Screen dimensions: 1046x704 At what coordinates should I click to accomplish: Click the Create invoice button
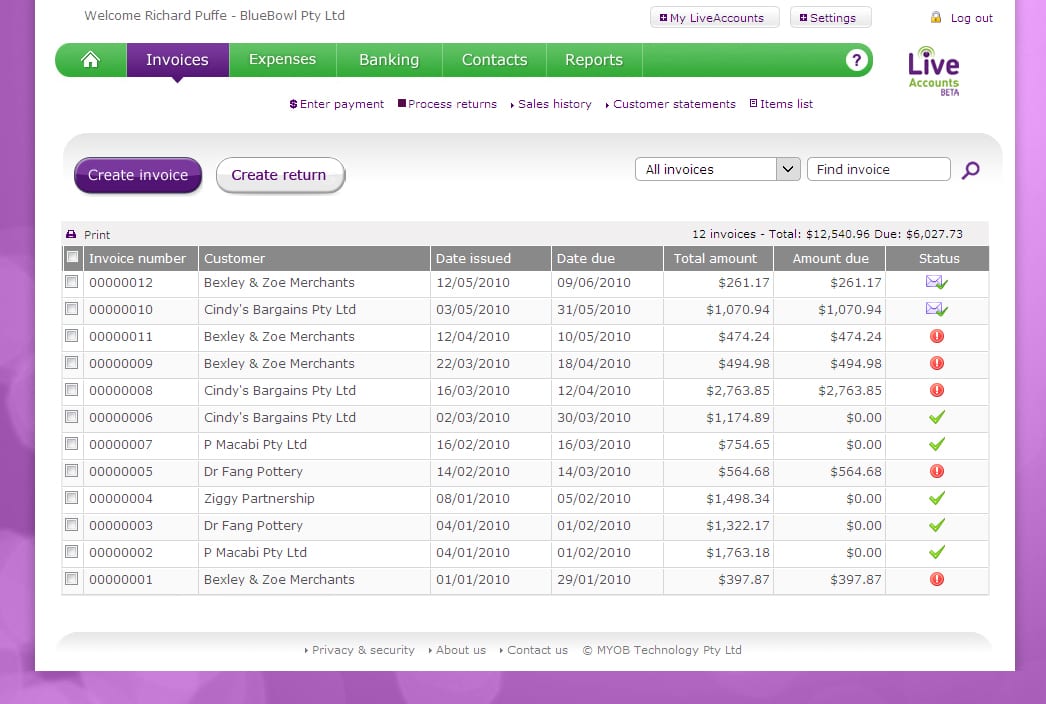[x=138, y=175]
